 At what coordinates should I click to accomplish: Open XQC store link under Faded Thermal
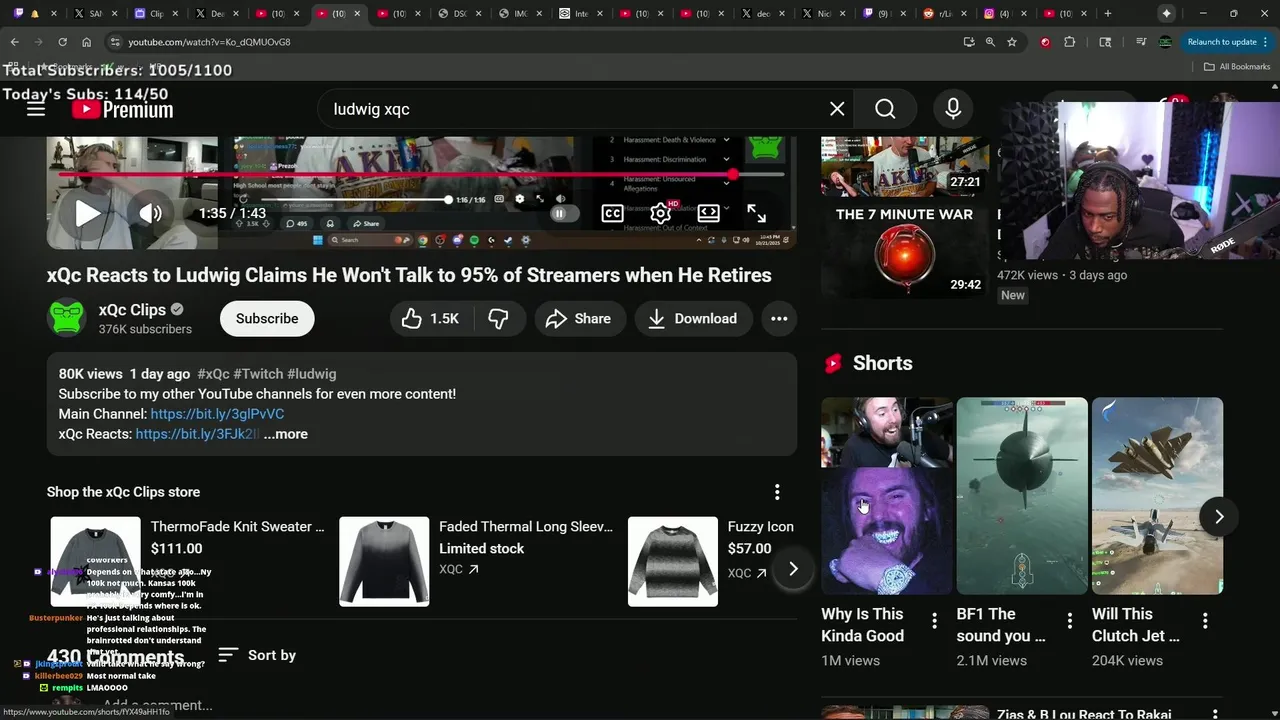459,570
